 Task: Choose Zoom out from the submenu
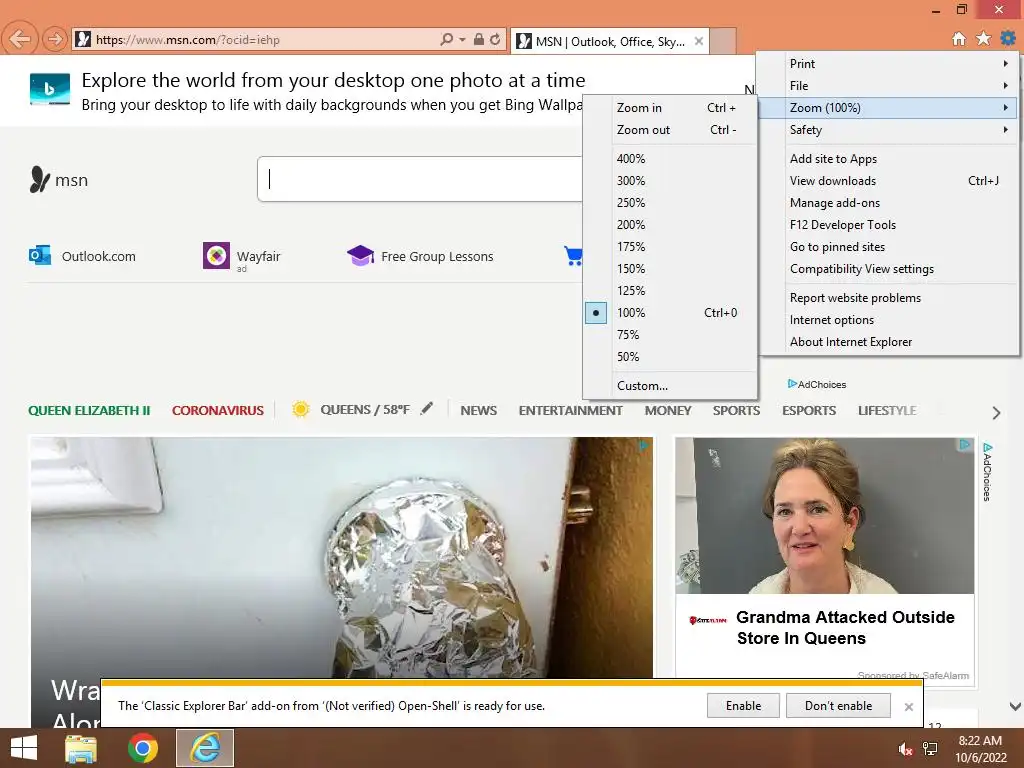tap(670, 130)
